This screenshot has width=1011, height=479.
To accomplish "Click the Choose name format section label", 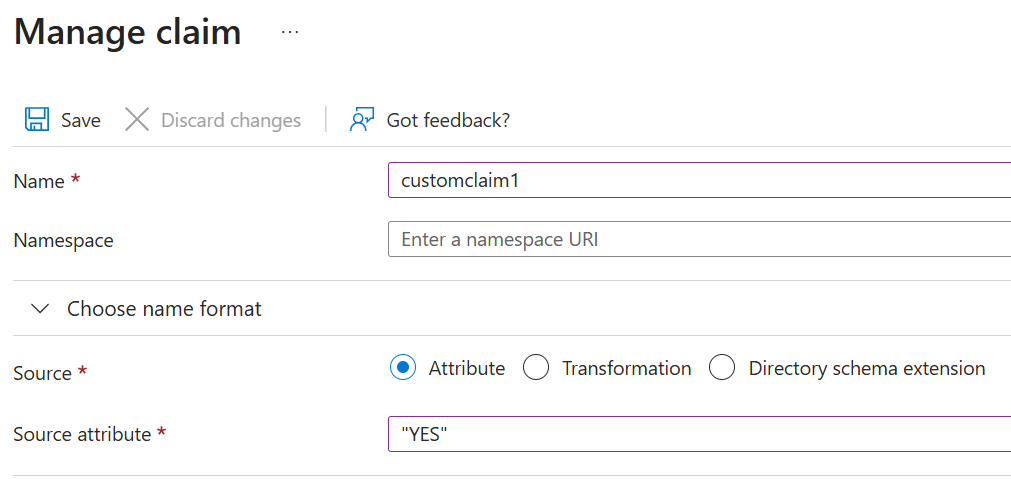I will (x=164, y=309).
